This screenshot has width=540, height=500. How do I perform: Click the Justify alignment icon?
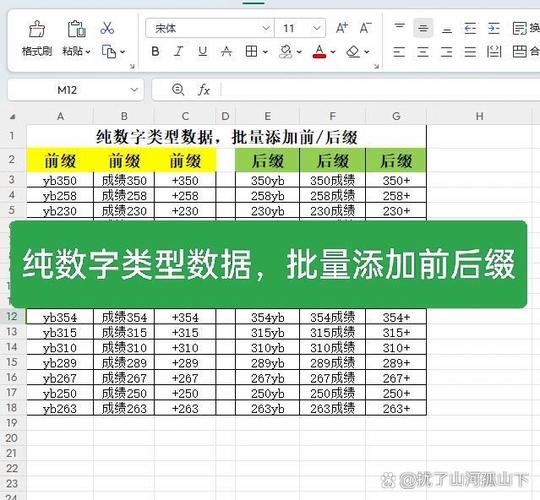[470, 52]
